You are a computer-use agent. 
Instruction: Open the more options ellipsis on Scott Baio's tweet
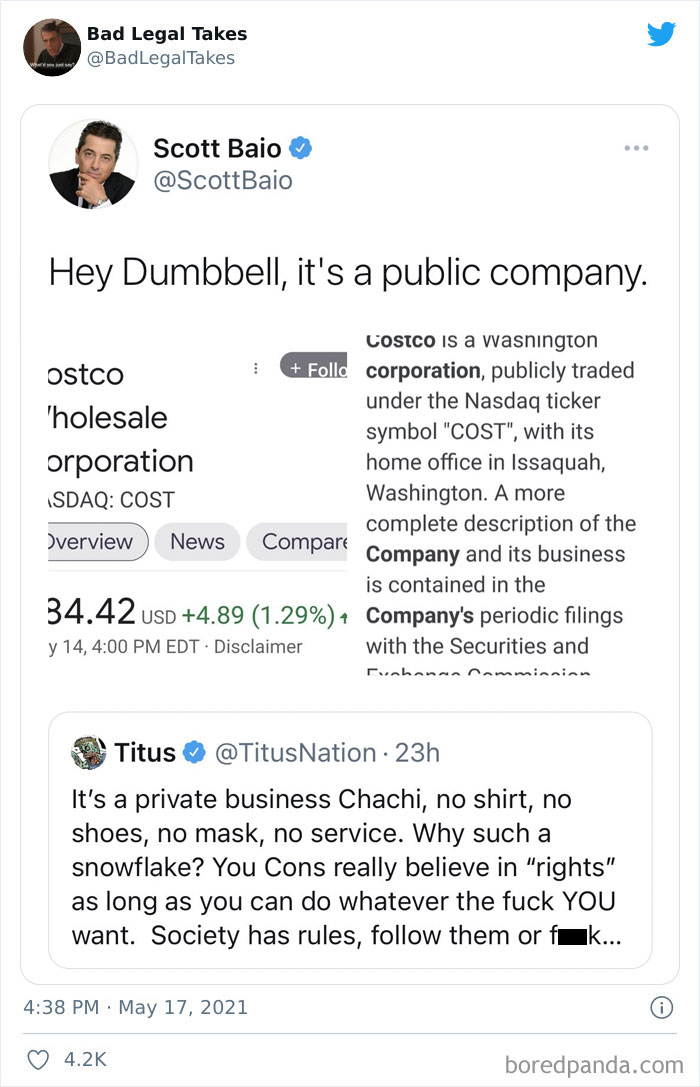click(x=637, y=146)
